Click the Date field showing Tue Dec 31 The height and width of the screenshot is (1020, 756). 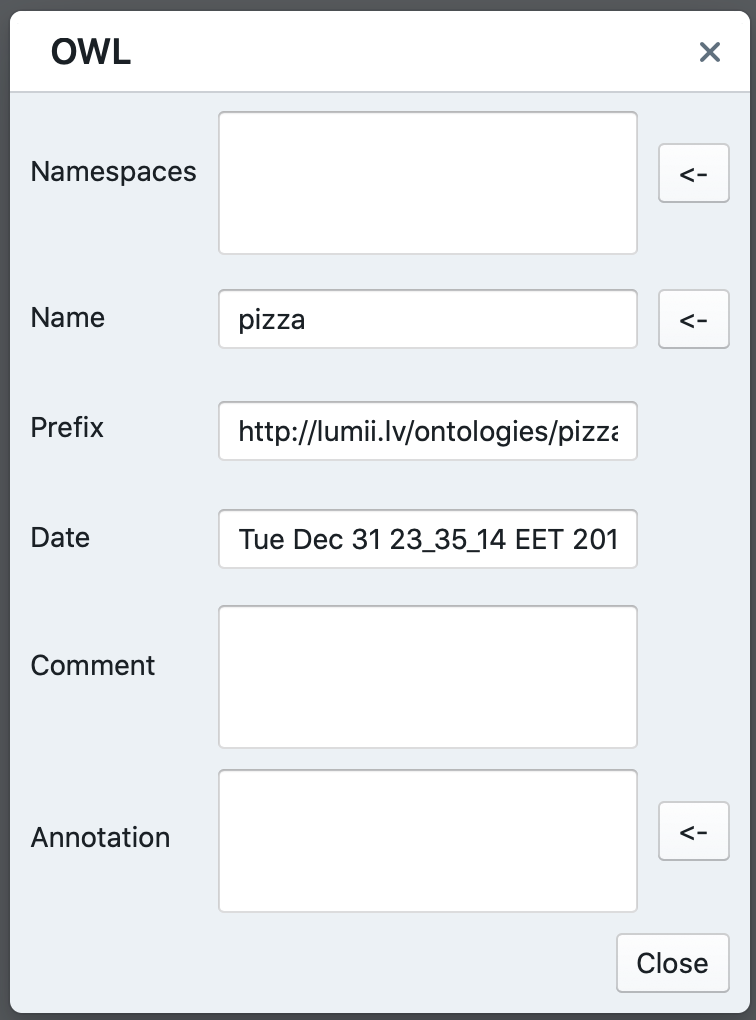click(427, 539)
